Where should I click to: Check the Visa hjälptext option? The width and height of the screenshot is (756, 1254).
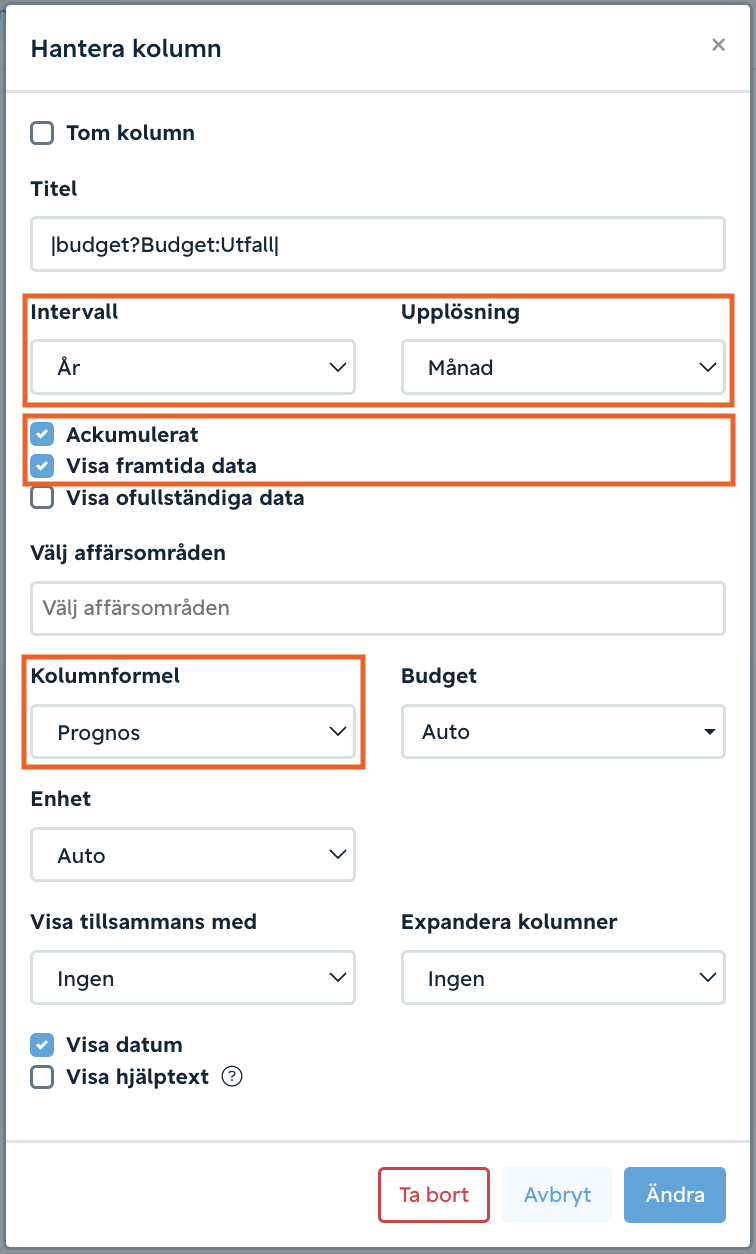click(42, 1077)
